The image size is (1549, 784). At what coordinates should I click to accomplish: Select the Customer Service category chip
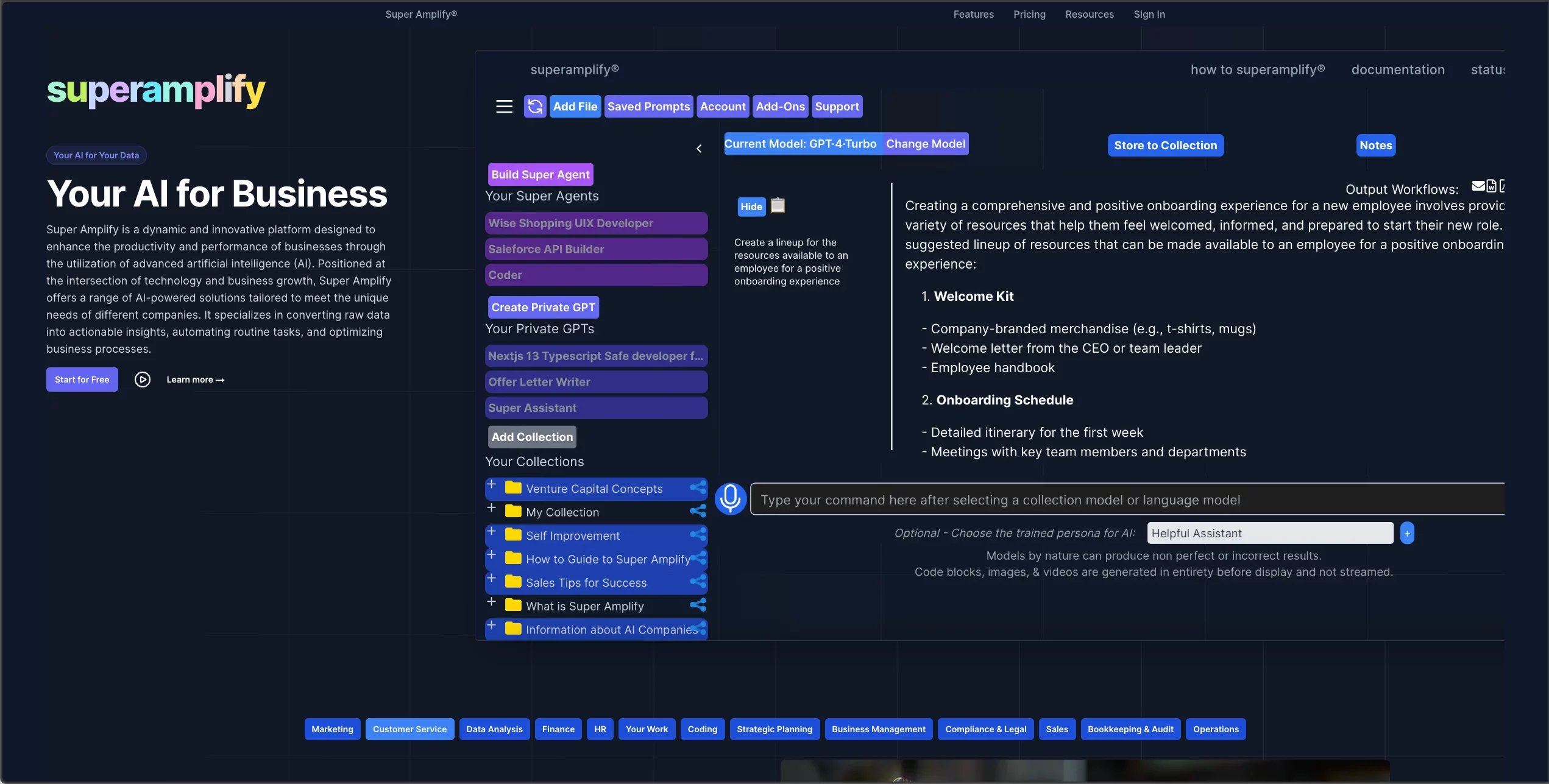409,729
